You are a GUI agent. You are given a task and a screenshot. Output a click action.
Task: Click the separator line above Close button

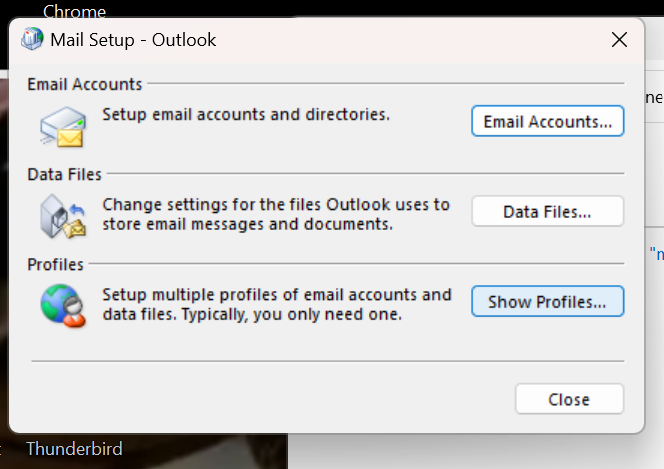click(x=327, y=361)
